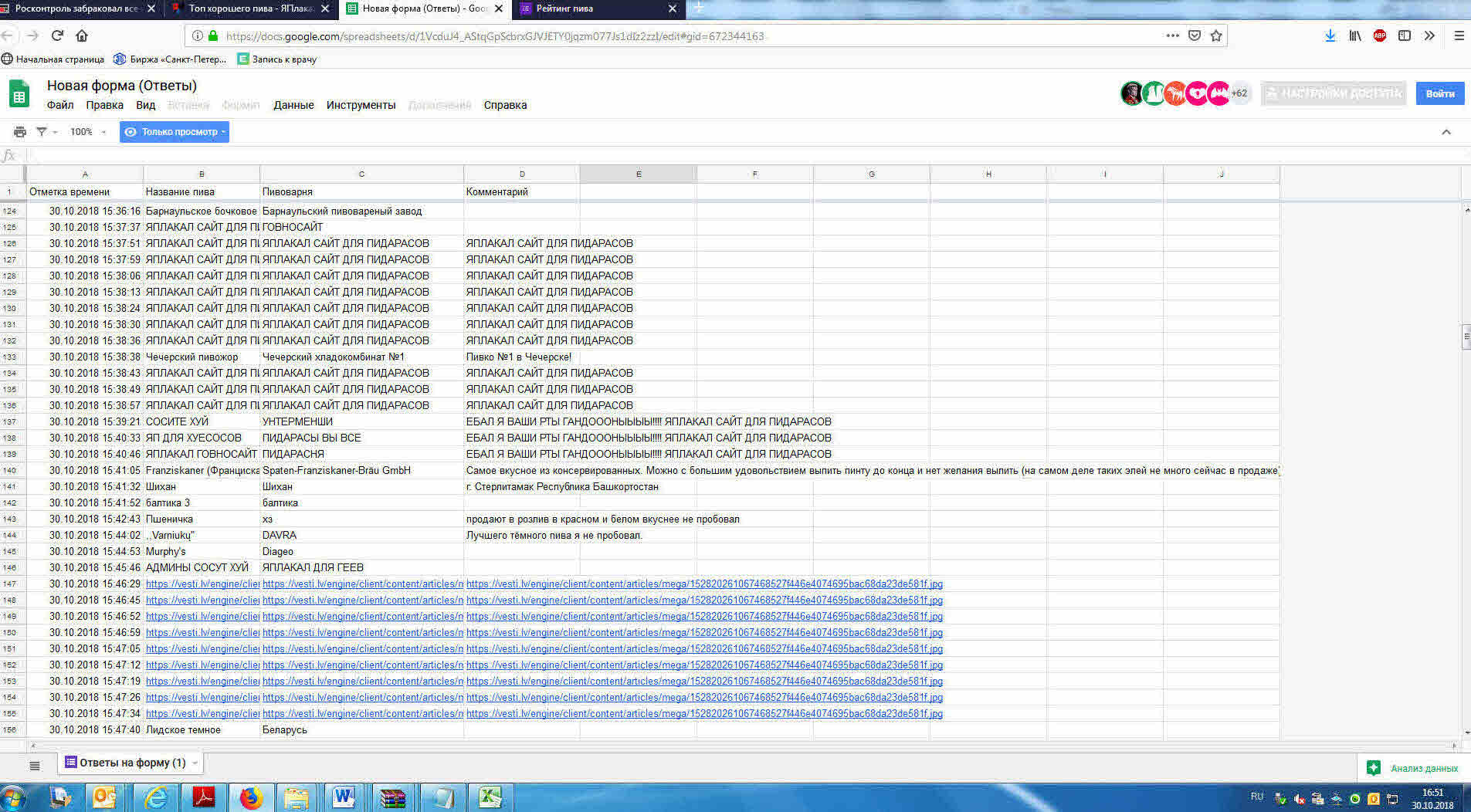Switch to Firefox on the taskbar
This screenshot has width=1471, height=812.
pyautogui.click(x=250, y=797)
